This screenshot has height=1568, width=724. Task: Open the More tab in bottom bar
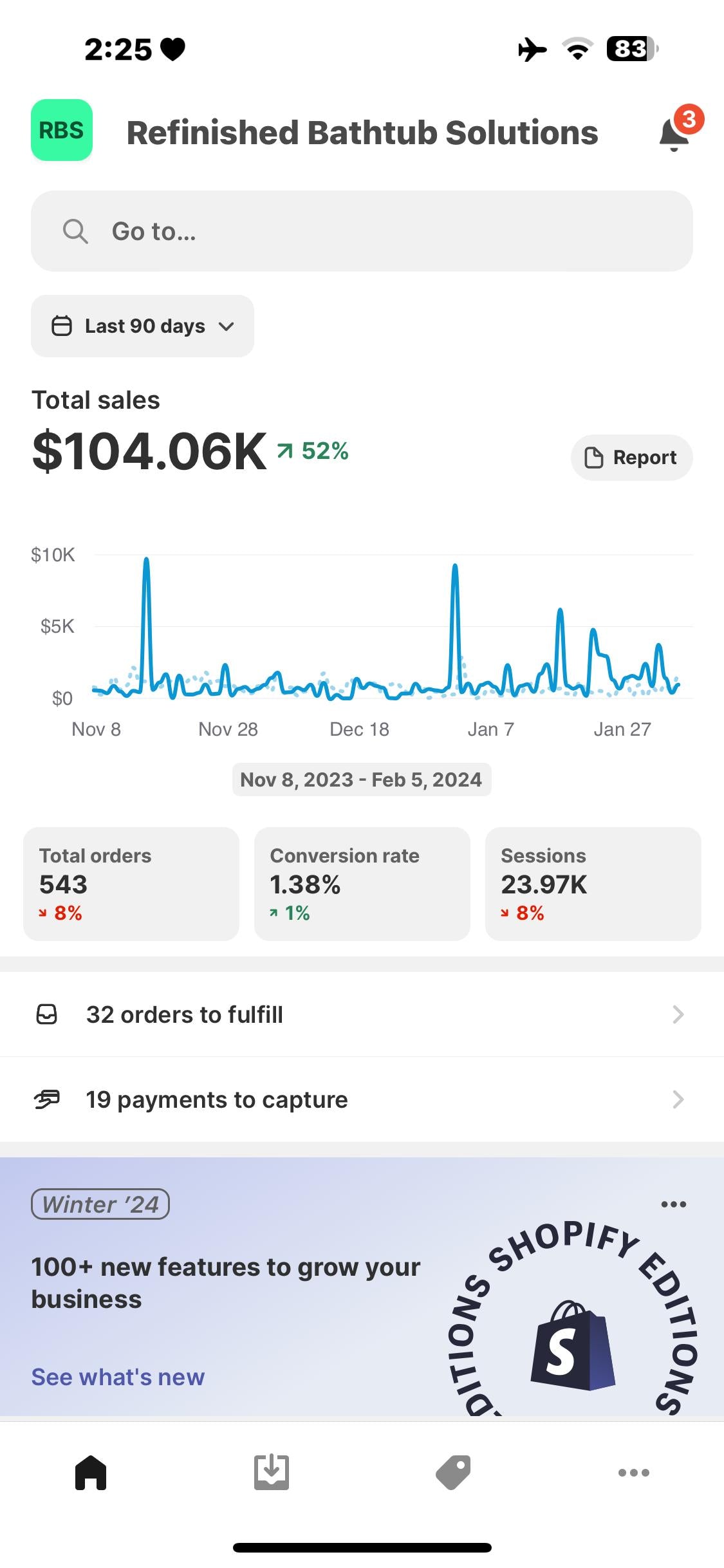coord(634,1471)
